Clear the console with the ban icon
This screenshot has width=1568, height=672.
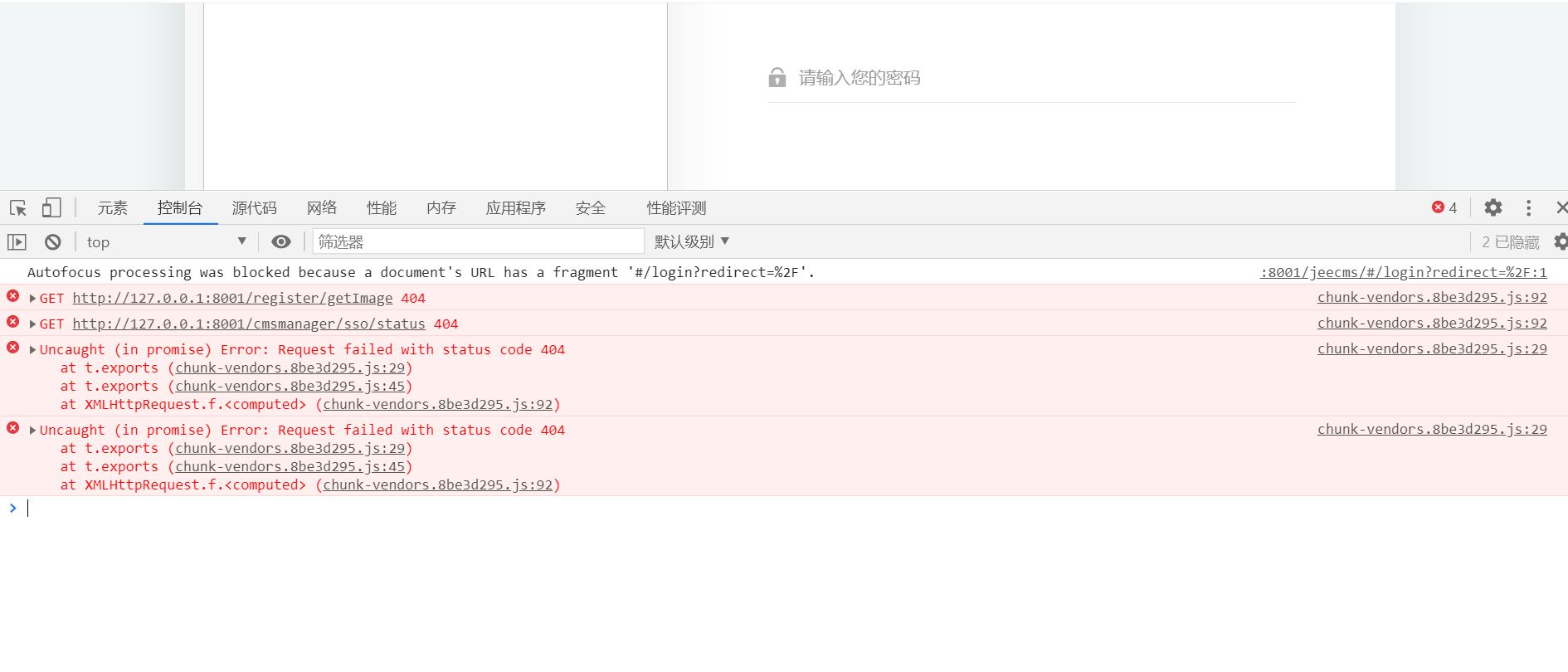tap(53, 242)
